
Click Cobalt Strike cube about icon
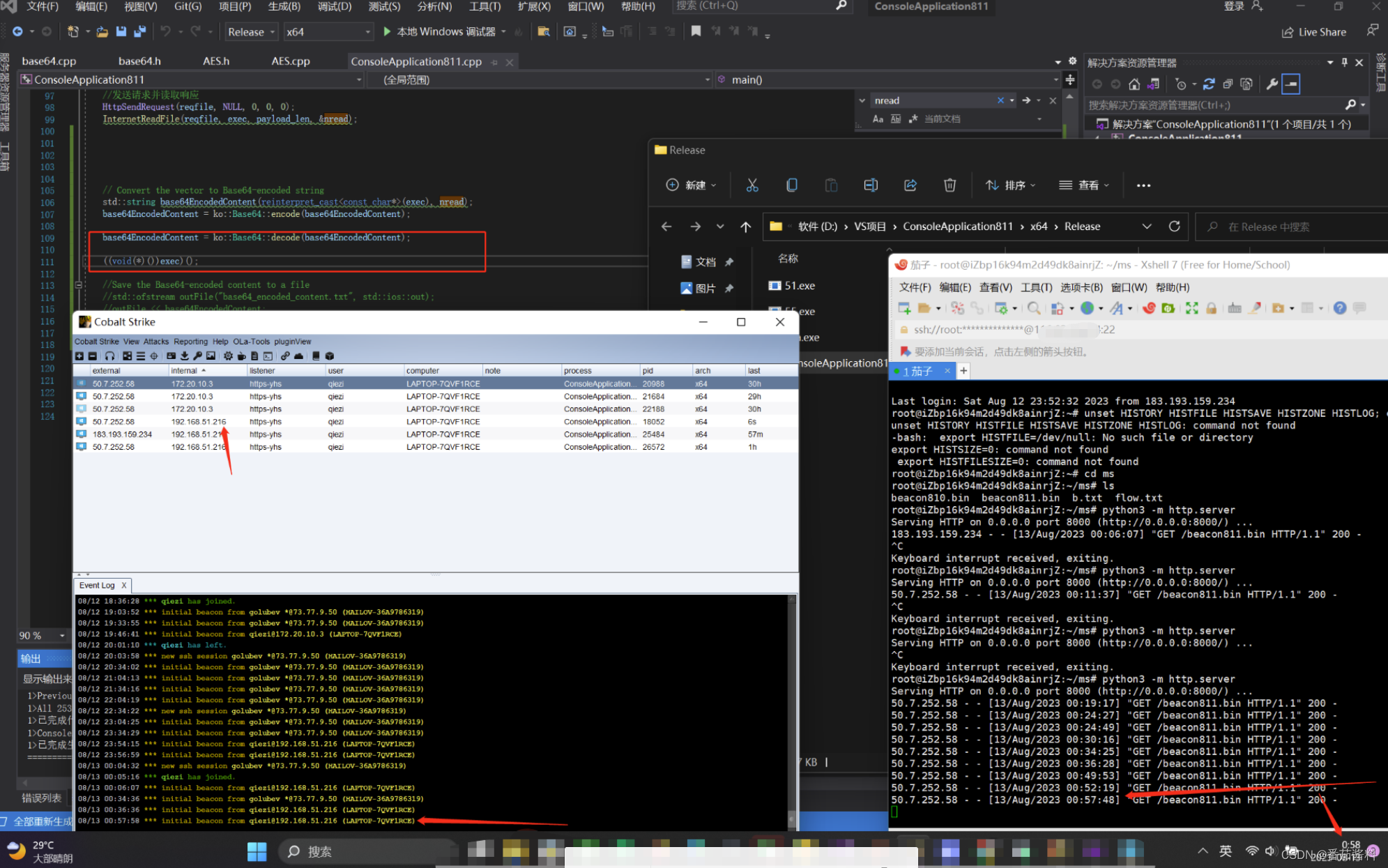[x=330, y=356]
